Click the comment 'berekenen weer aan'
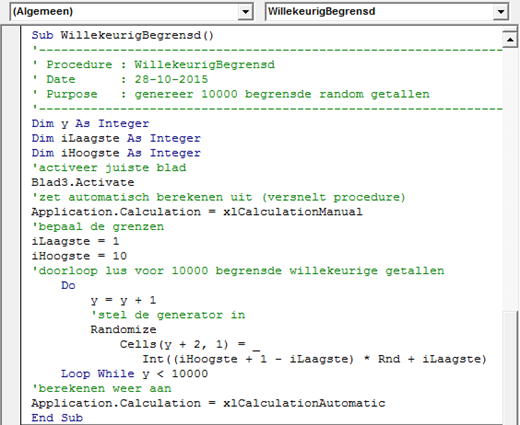Screen dimensions: 520x425 pos(101,389)
